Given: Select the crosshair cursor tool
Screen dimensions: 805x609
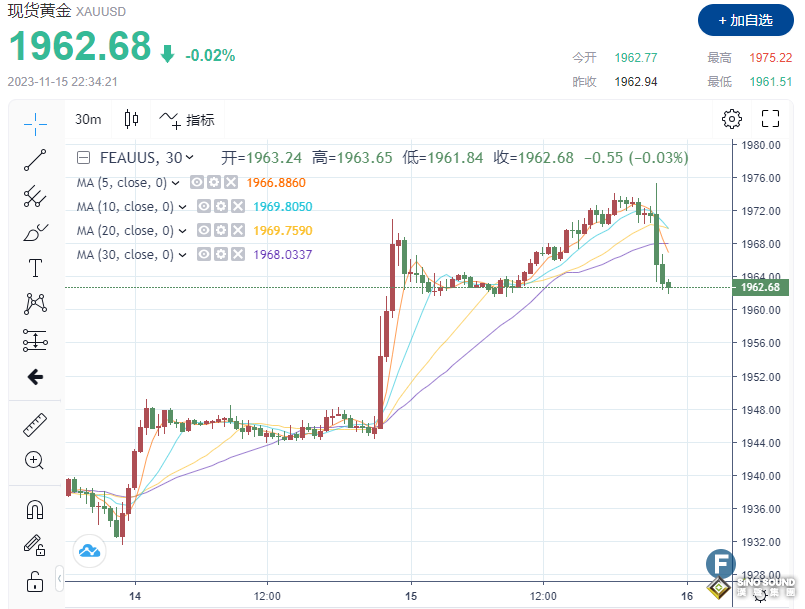Looking at the screenshot, I should [35, 124].
